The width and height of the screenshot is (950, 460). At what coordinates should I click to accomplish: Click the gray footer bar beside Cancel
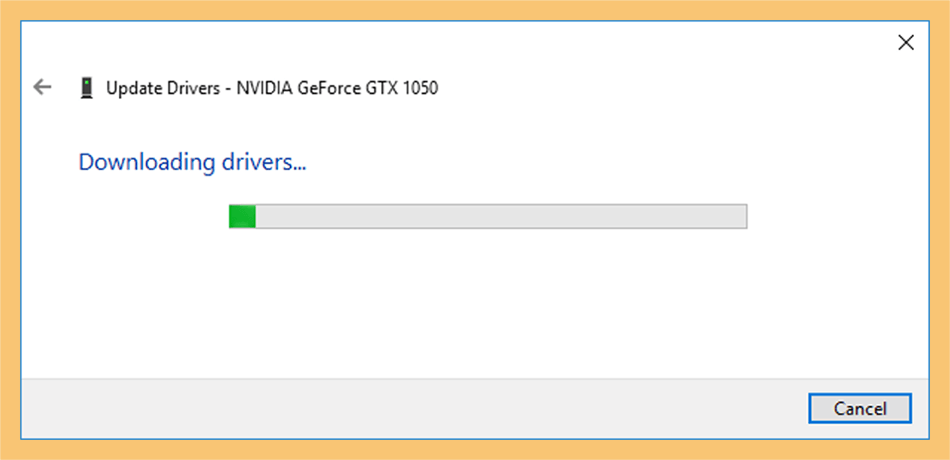tap(412, 408)
